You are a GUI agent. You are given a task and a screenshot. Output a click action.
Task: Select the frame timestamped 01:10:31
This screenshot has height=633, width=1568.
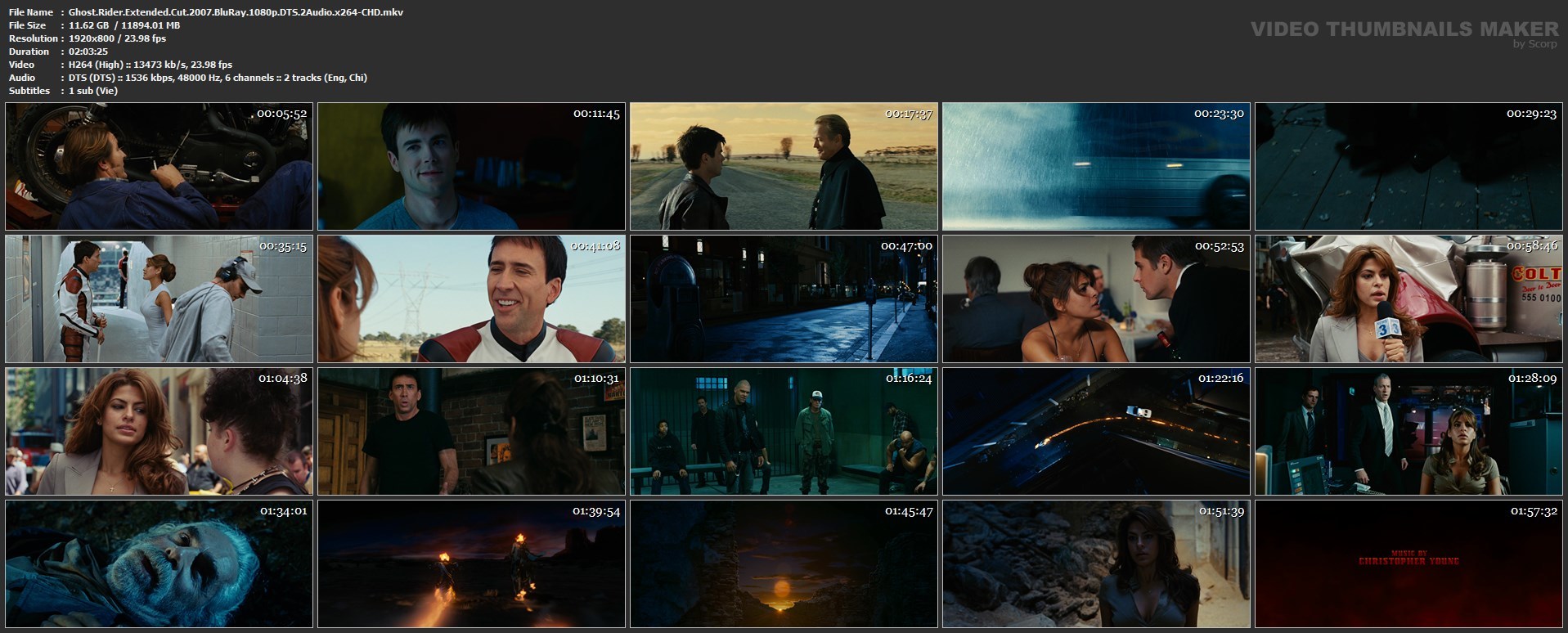471,431
